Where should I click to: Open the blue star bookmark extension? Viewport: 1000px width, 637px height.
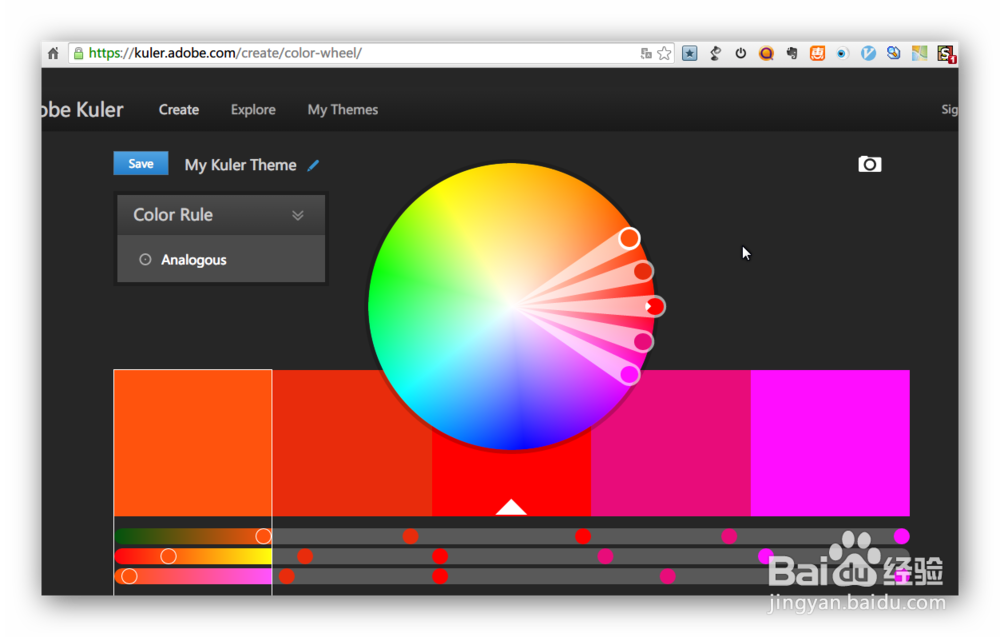[689, 54]
